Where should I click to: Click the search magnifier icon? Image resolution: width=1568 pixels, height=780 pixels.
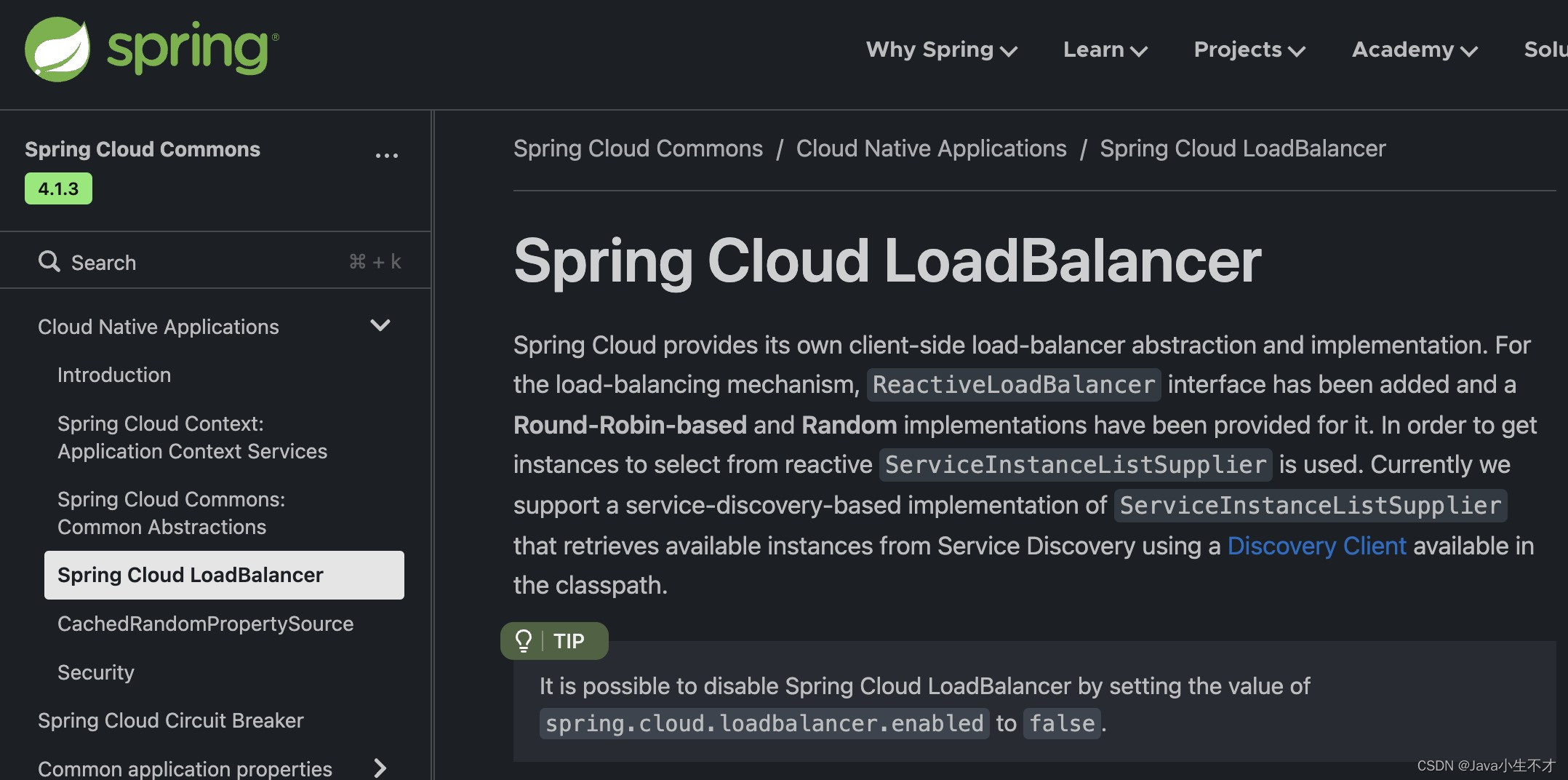[49, 261]
